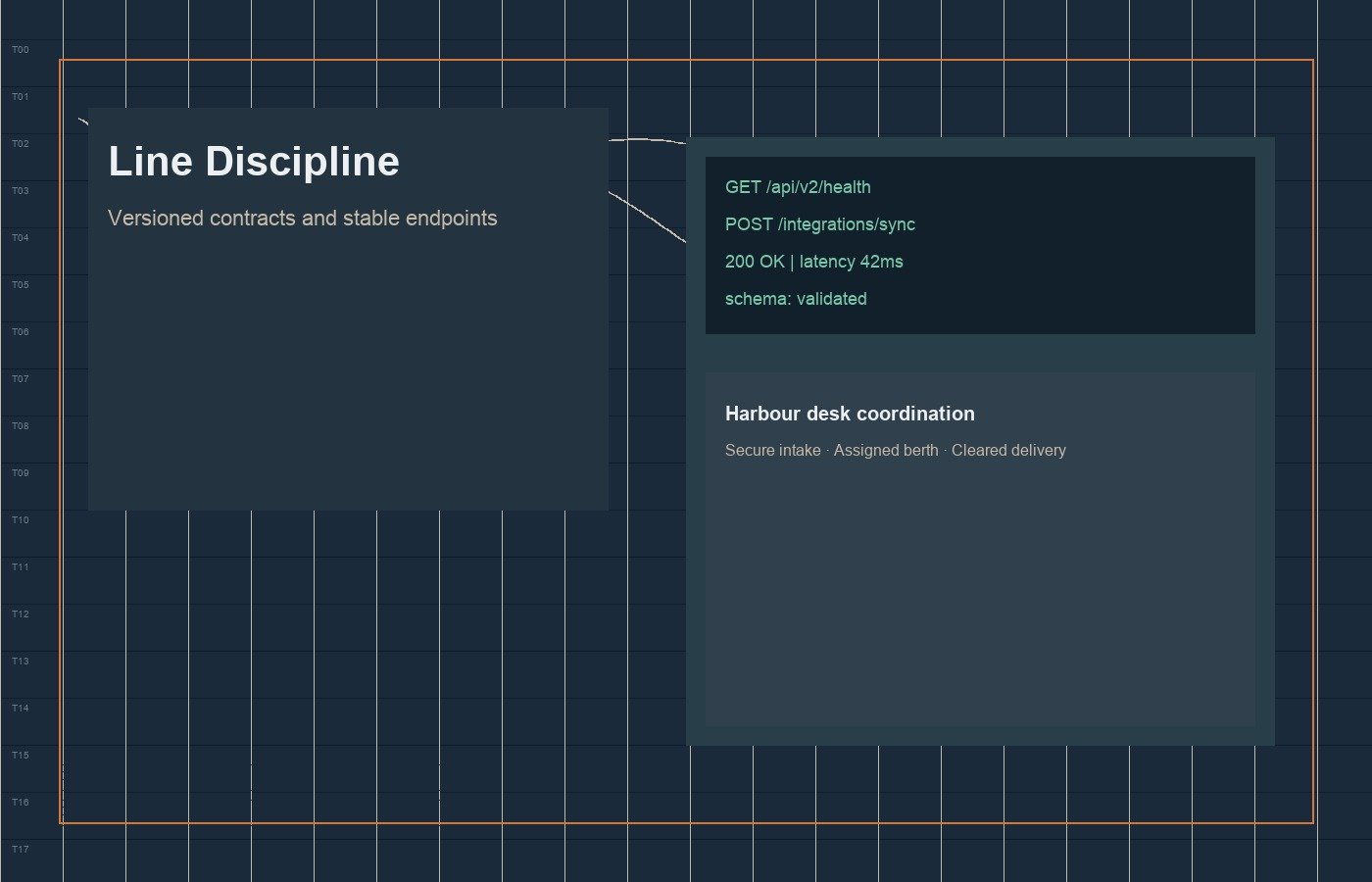Click the T17 row label

[21, 850]
